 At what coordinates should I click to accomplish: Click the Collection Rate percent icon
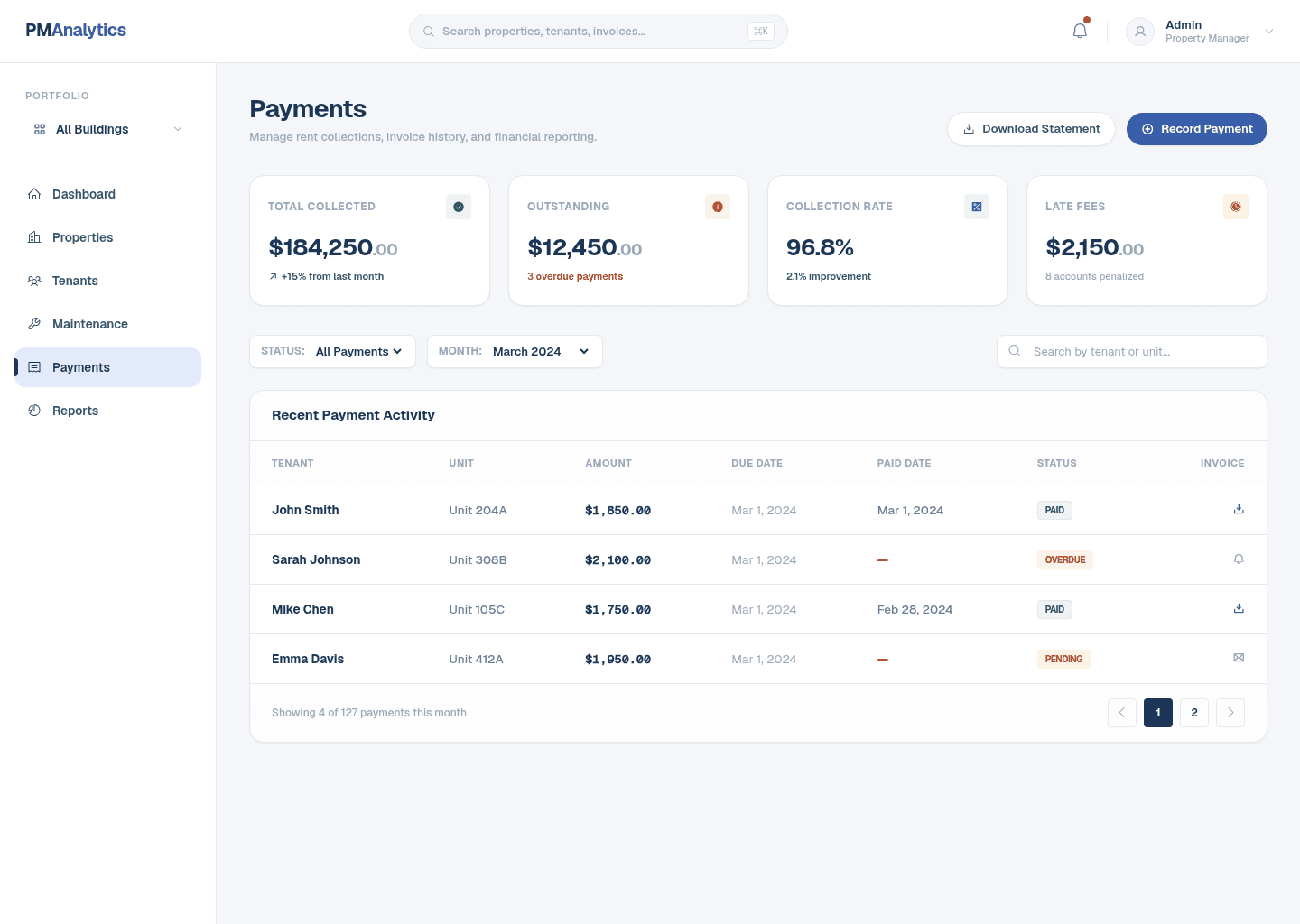click(977, 207)
